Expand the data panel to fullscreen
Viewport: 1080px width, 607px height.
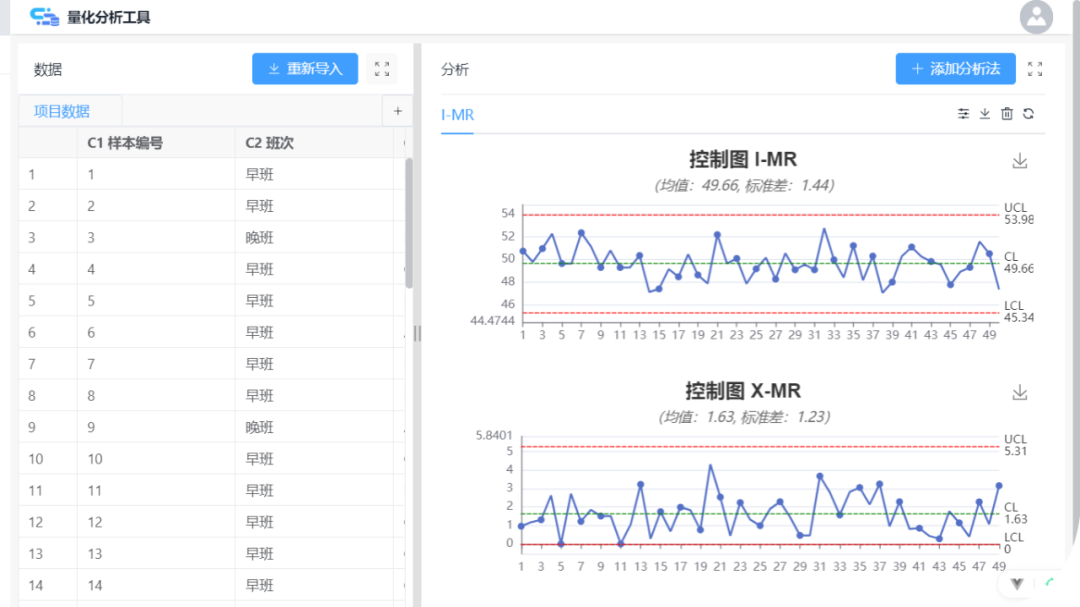pos(382,69)
